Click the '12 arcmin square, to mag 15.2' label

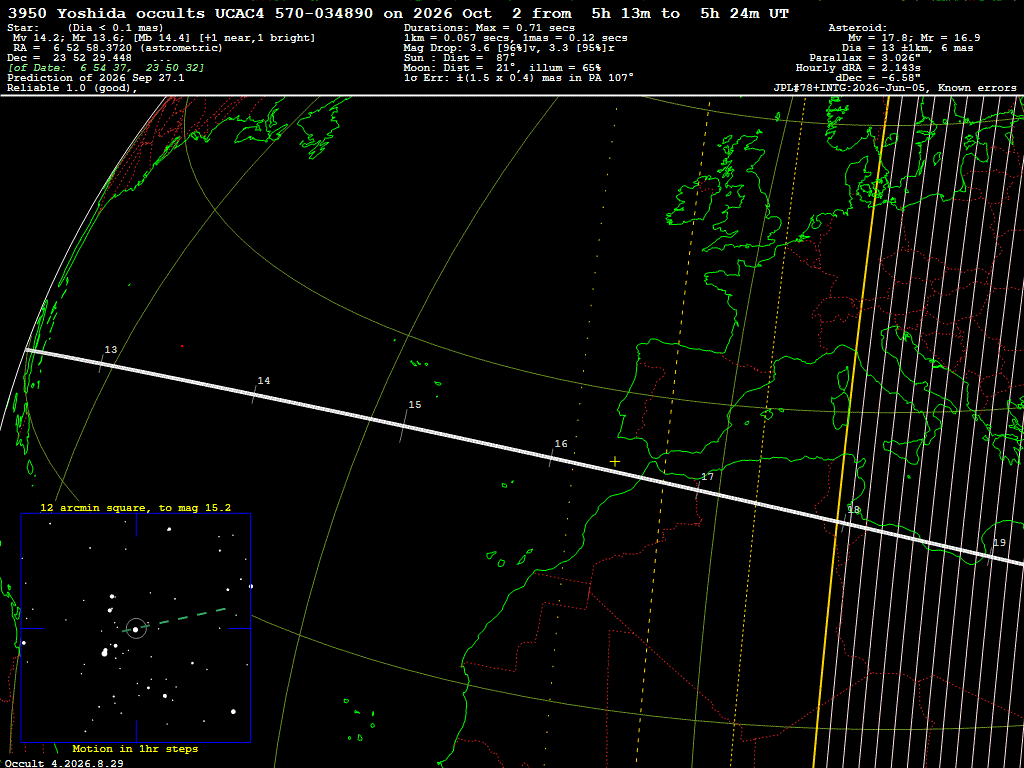[135, 507]
